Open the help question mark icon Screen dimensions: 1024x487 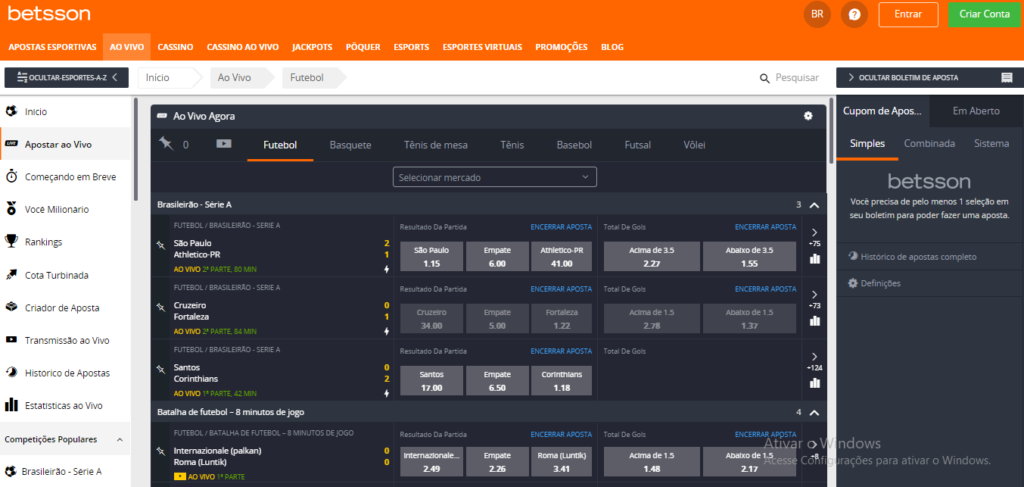tap(854, 14)
